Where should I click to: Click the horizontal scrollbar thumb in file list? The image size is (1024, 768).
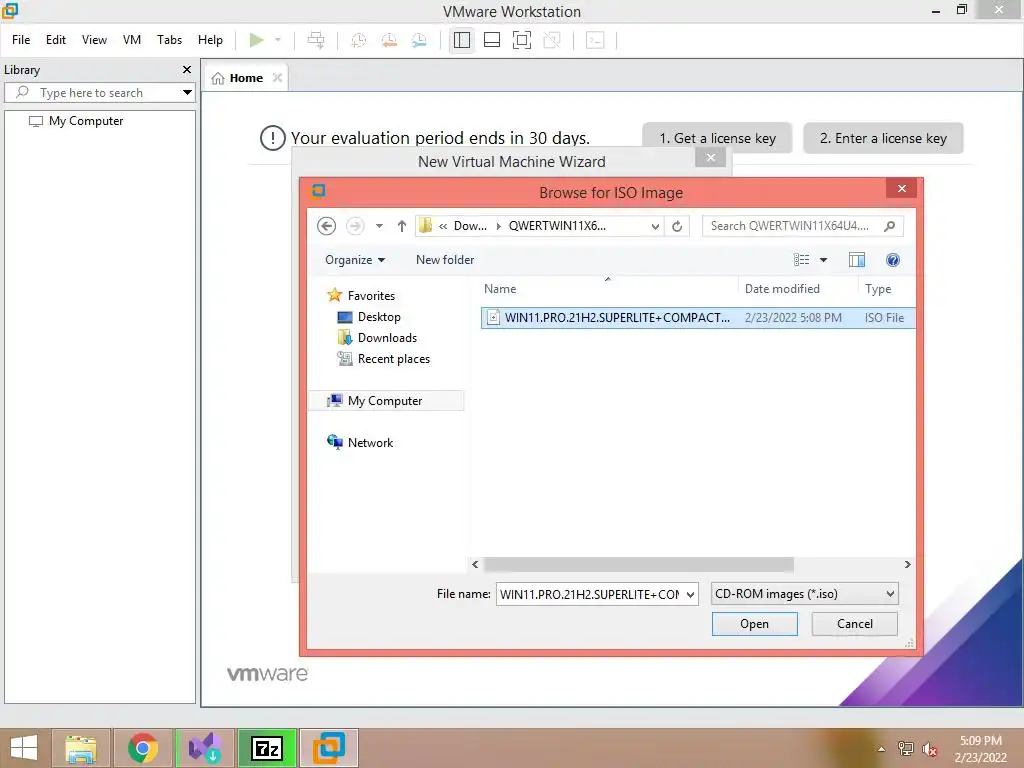pyautogui.click(x=639, y=564)
